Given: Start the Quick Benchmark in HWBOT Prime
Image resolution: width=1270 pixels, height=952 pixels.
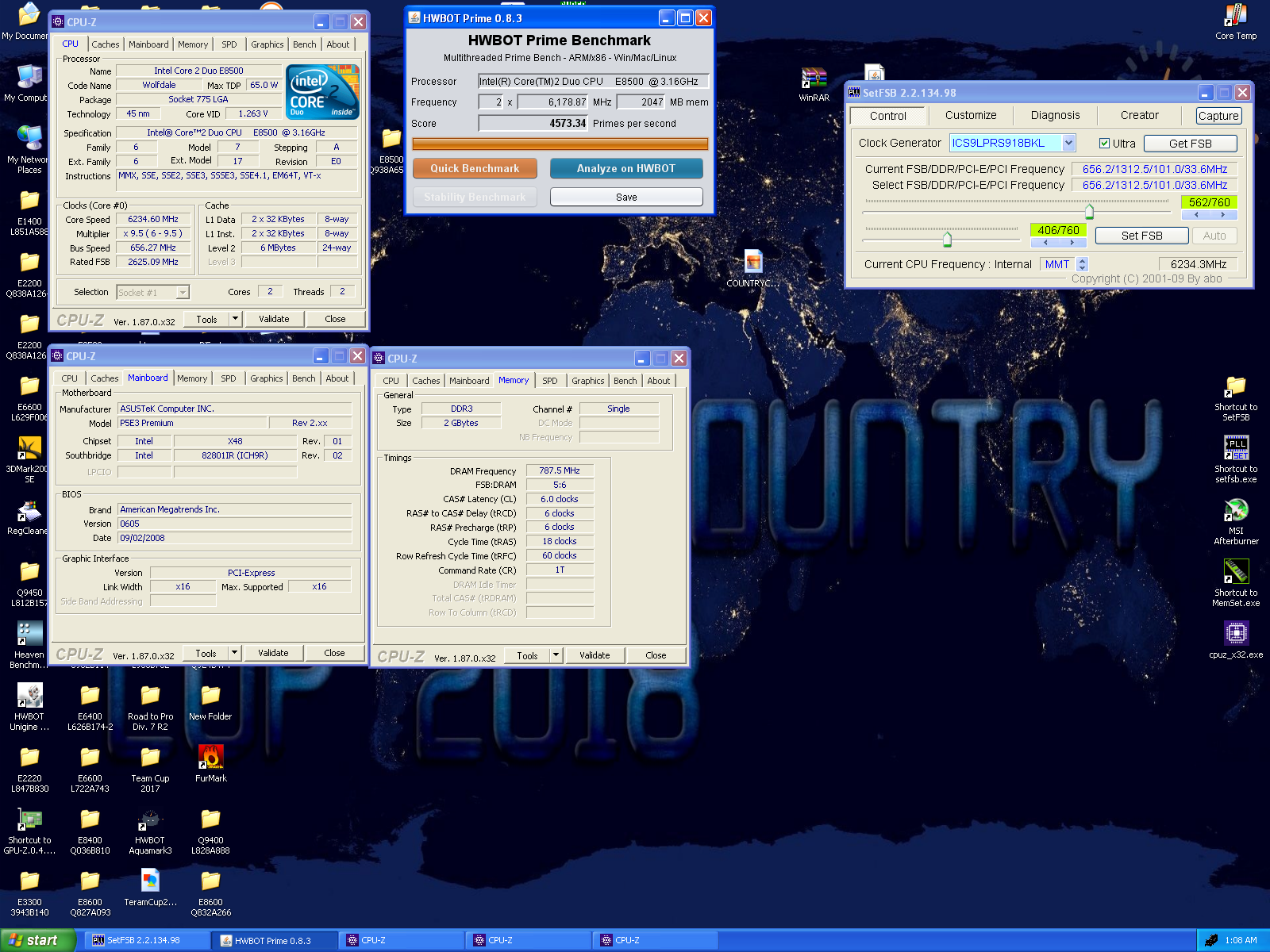Looking at the screenshot, I should click(x=475, y=168).
